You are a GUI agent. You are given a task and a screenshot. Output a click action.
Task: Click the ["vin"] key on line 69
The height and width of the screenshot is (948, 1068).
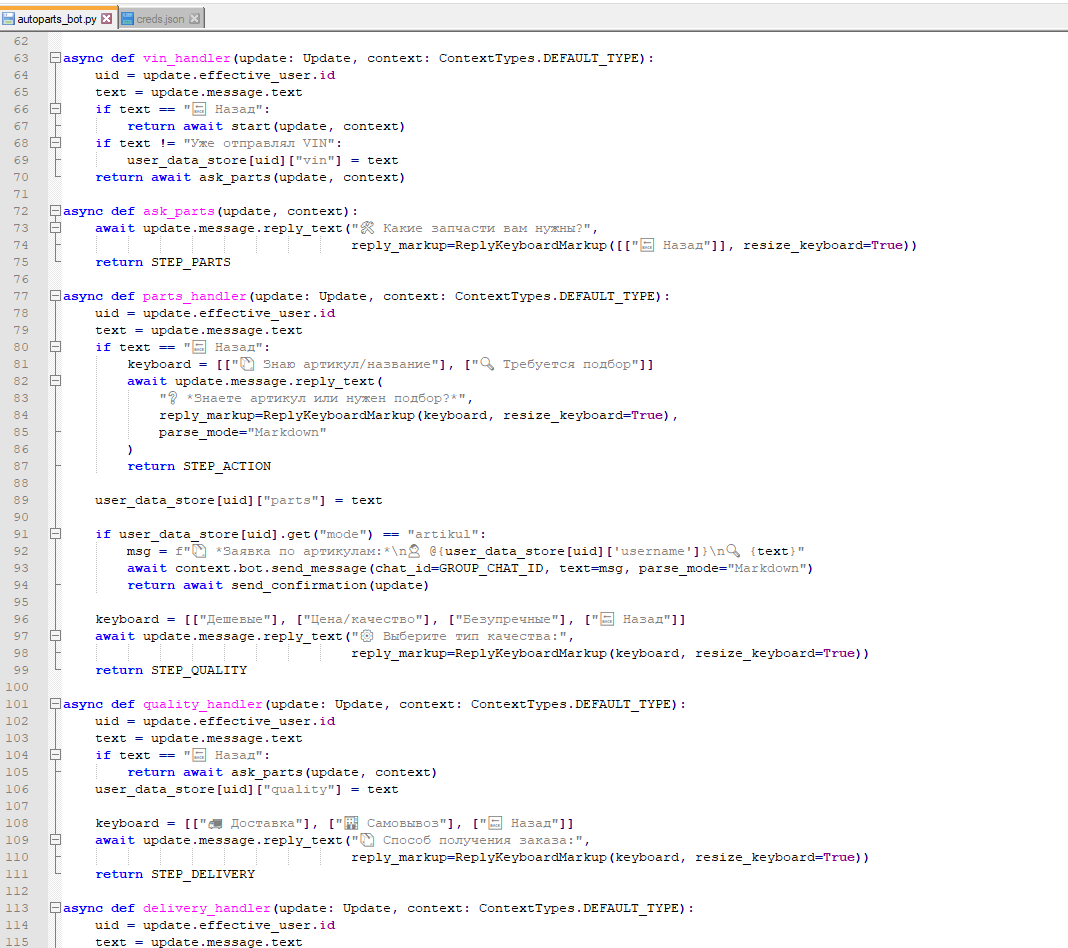pos(315,160)
